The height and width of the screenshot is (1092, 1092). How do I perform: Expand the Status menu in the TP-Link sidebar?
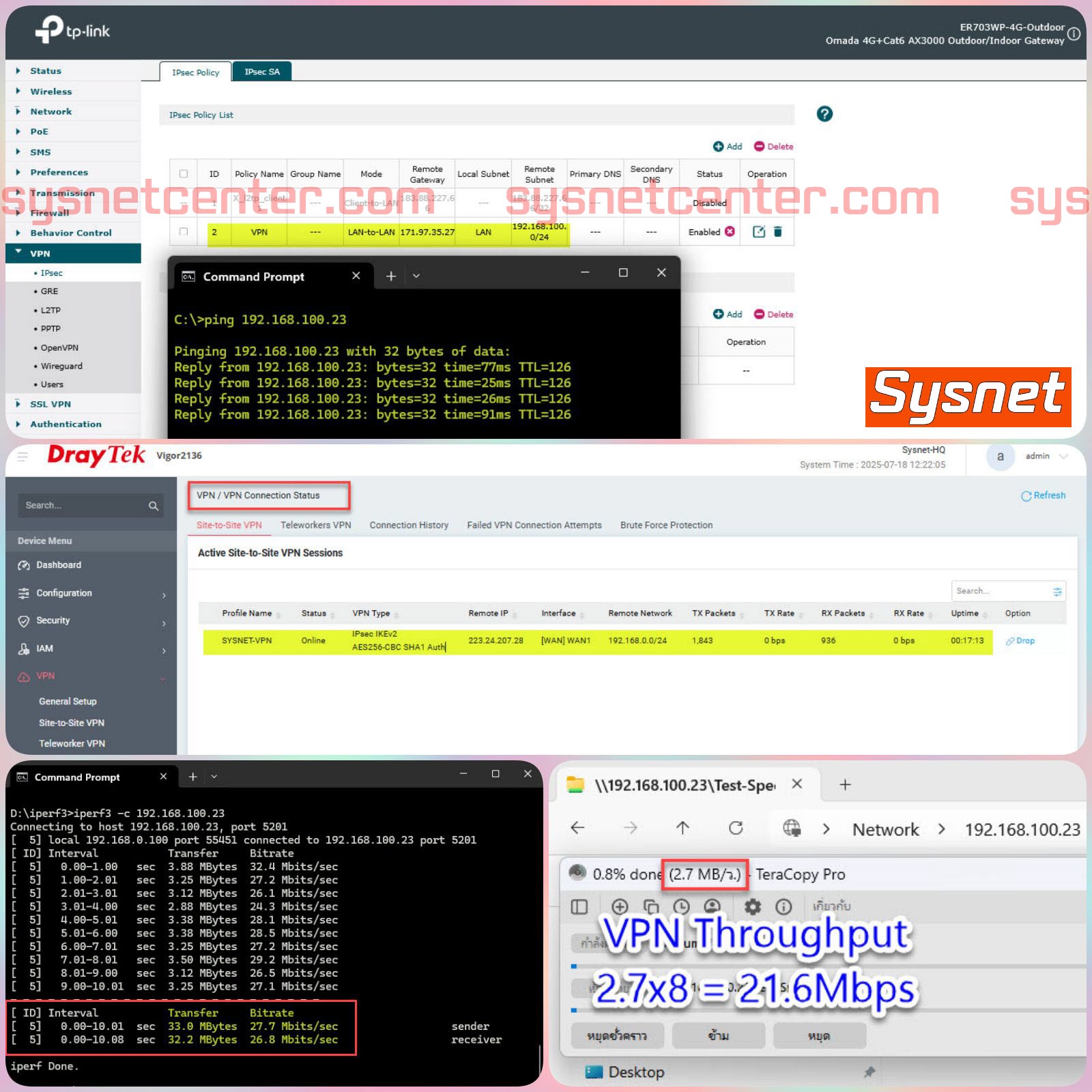[45, 71]
